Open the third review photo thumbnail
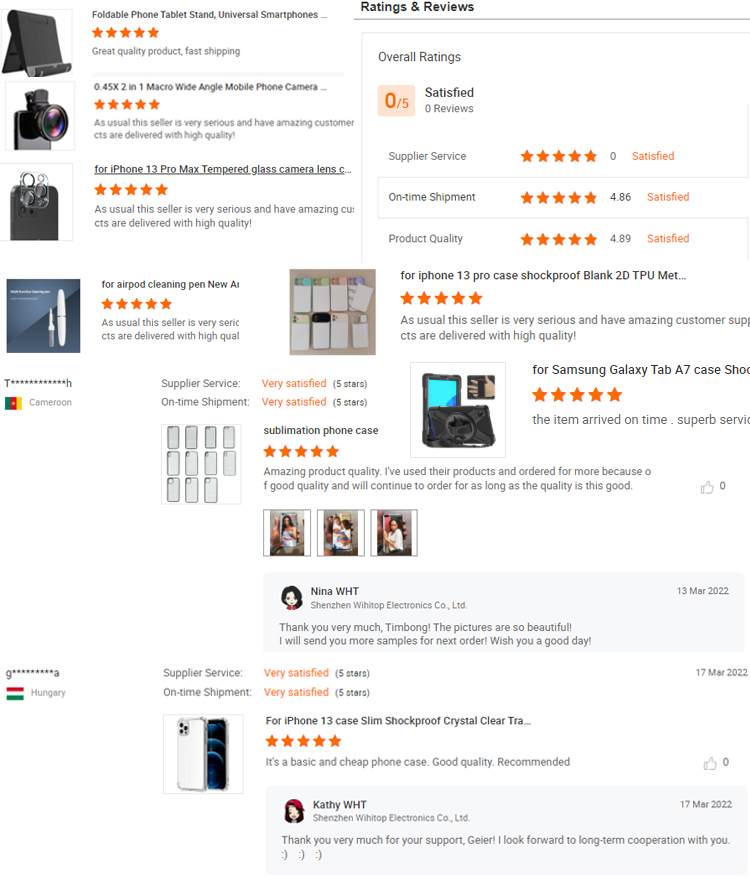The width and height of the screenshot is (750, 881). coord(394,533)
